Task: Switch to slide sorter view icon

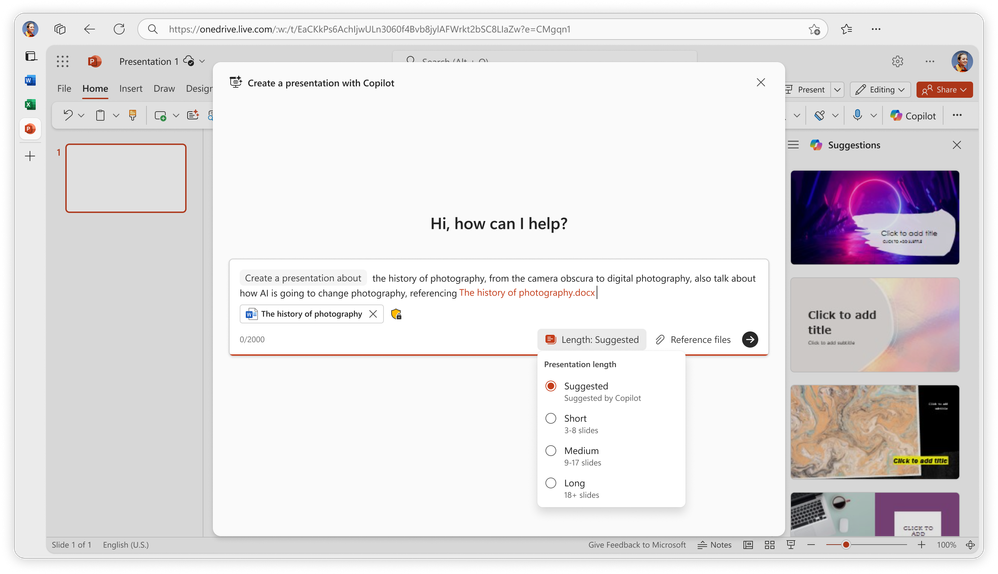Action: tap(770, 545)
